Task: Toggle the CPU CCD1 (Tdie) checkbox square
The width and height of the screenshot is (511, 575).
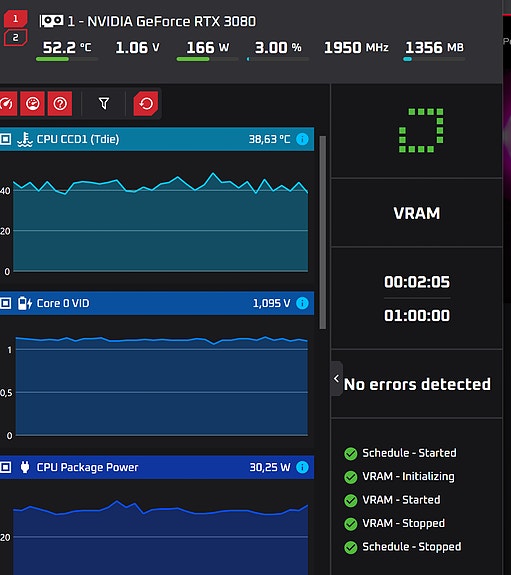Action: pyautogui.click(x=6, y=139)
